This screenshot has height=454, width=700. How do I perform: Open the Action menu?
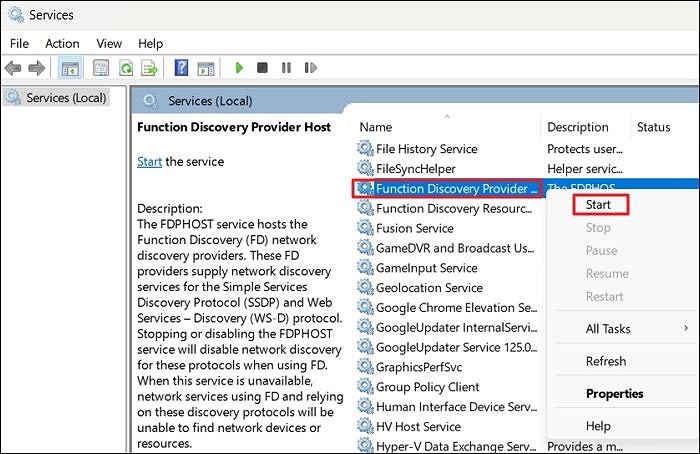[x=62, y=43]
